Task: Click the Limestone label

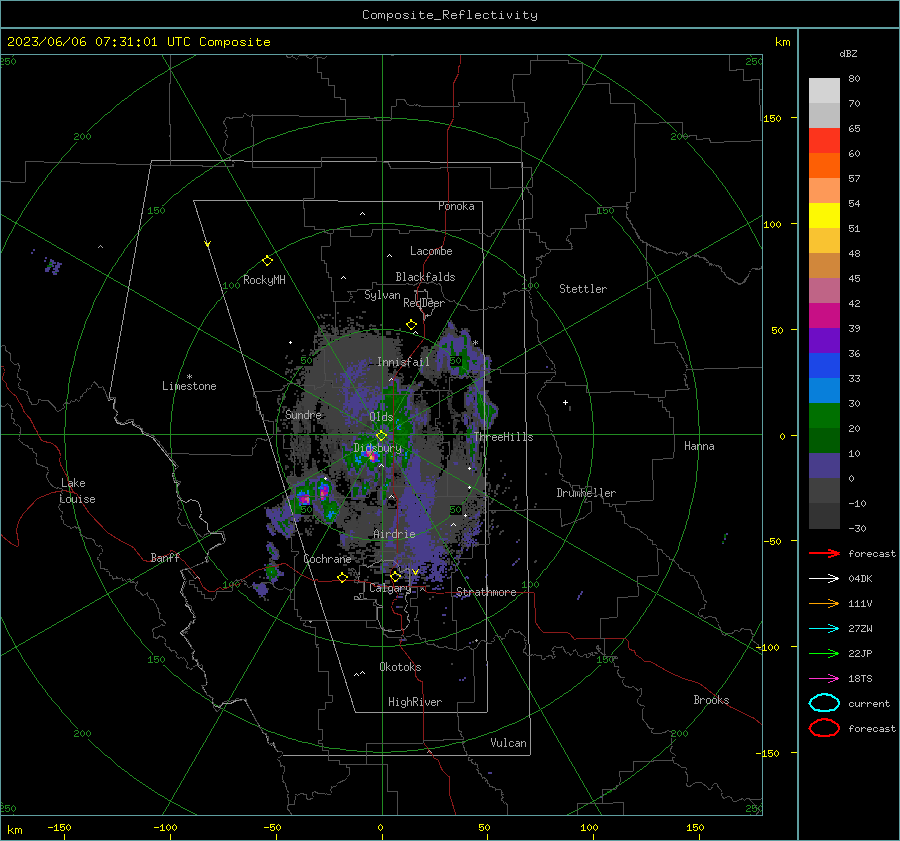Action: point(189,386)
